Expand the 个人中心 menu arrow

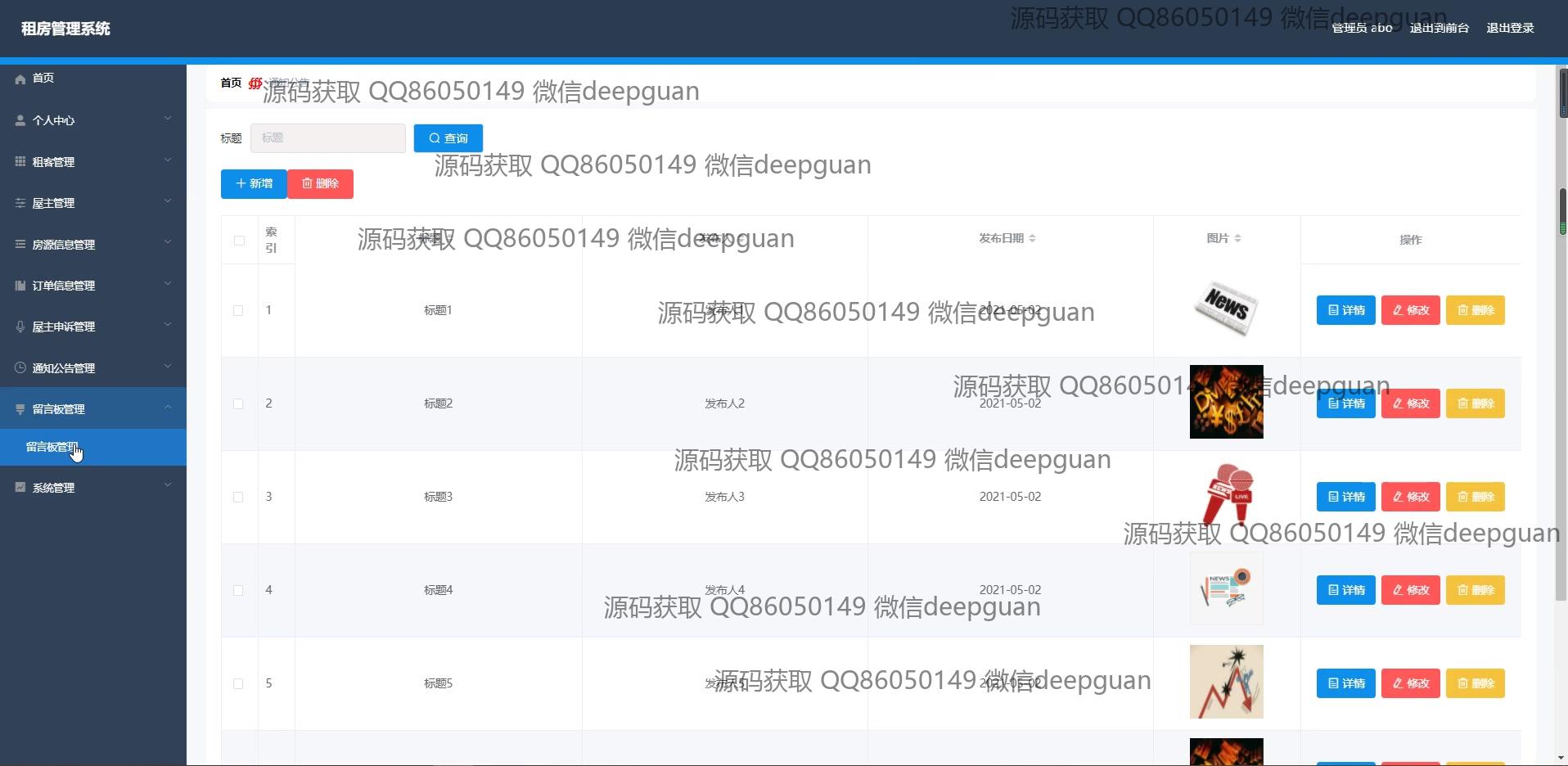pyautogui.click(x=168, y=119)
